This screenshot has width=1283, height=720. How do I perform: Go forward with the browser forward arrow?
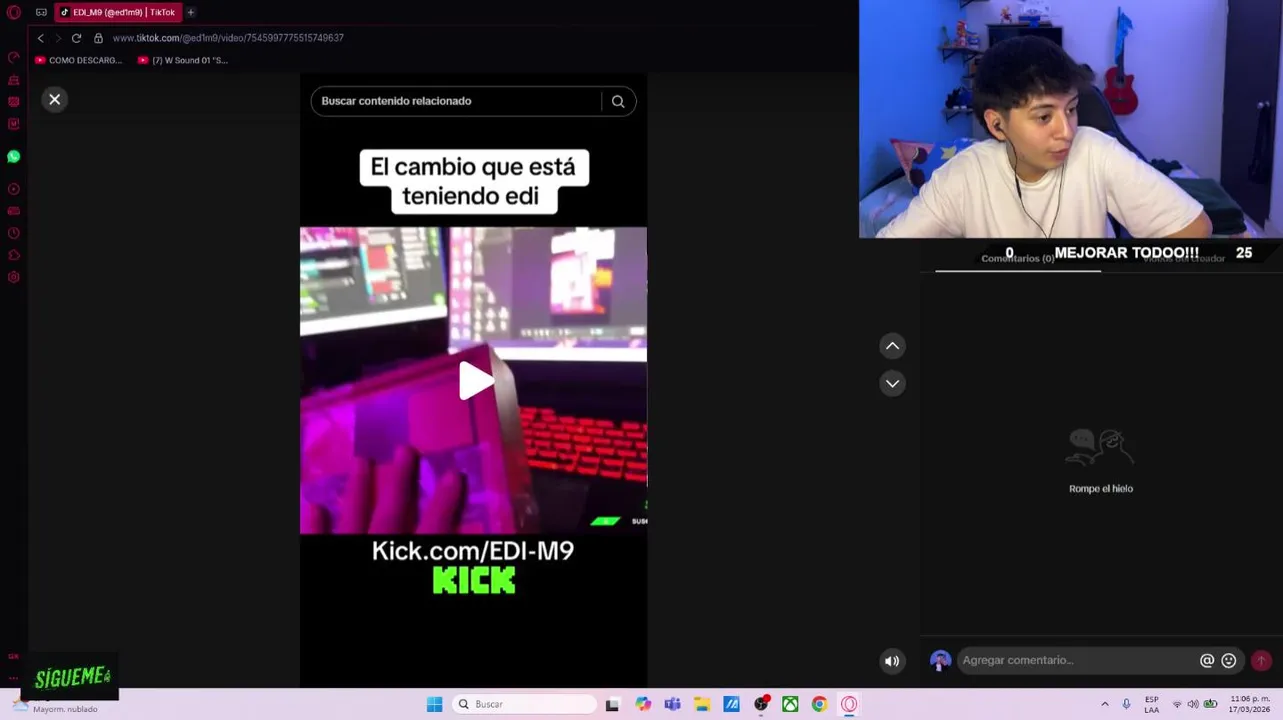[58, 38]
